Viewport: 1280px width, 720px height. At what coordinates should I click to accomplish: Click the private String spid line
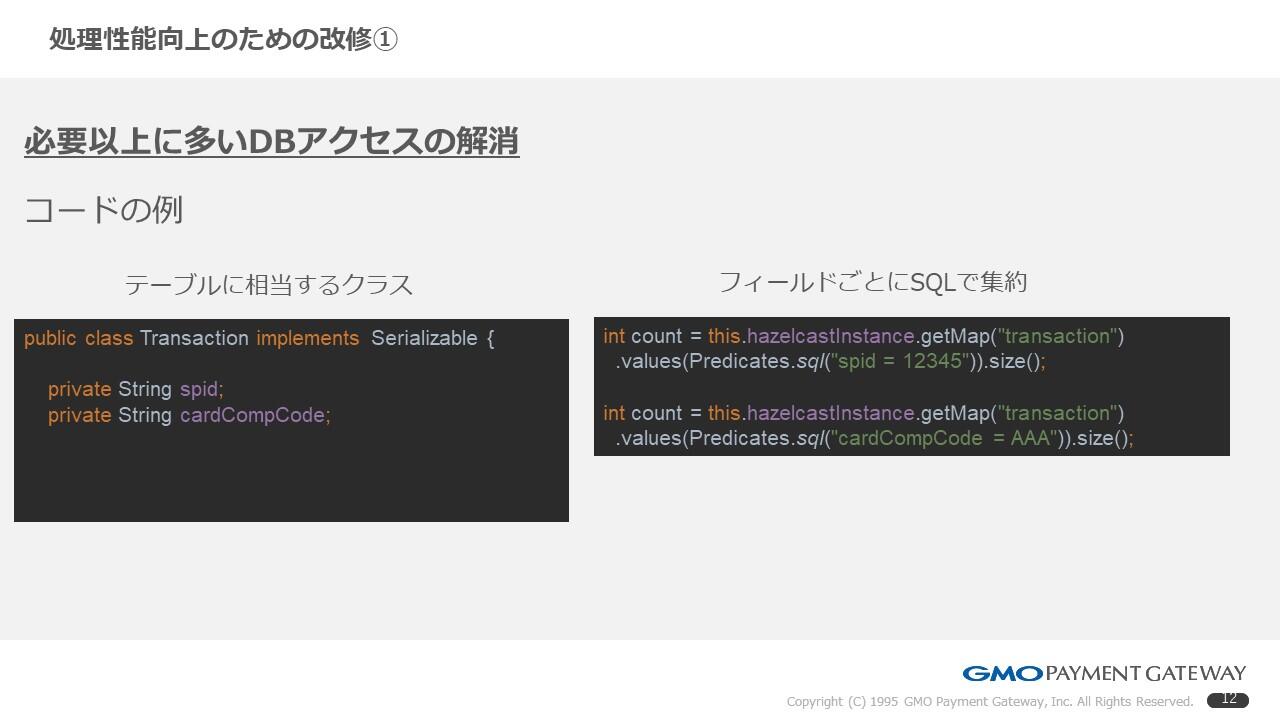pyautogui.click(x=136, y=389)
